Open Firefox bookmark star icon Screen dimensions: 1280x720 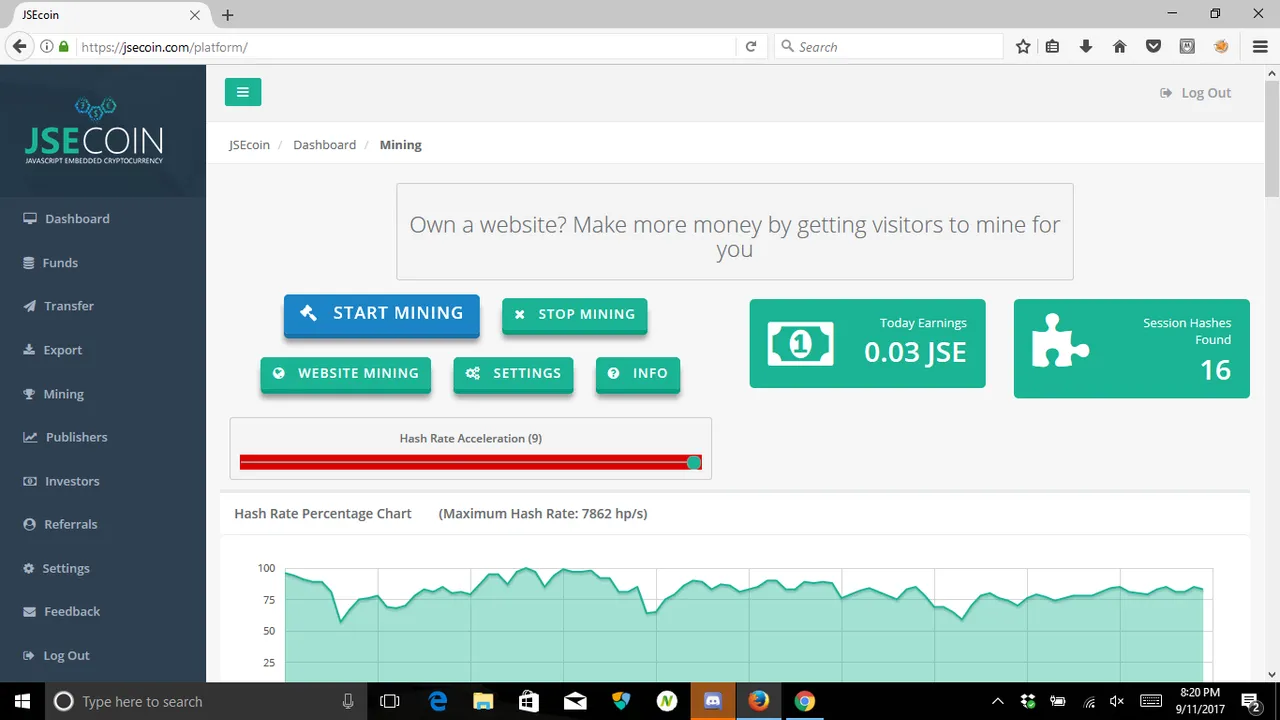click(1023, 47)
